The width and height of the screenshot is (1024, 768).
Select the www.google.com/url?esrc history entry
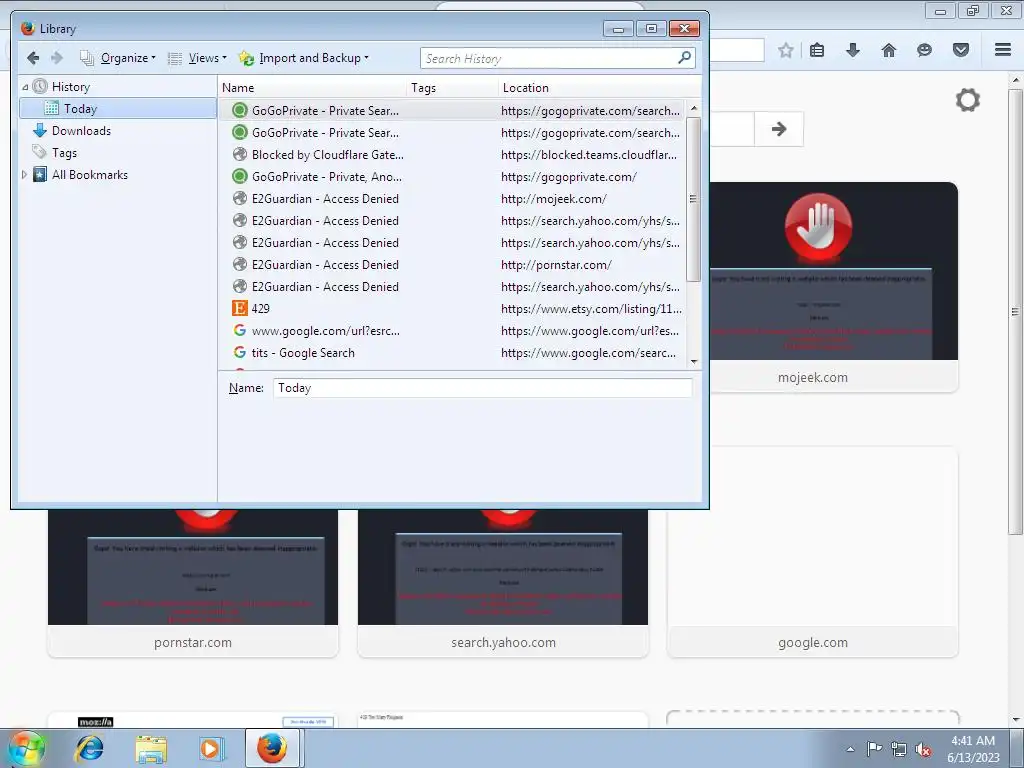click(x=452, y=330)
